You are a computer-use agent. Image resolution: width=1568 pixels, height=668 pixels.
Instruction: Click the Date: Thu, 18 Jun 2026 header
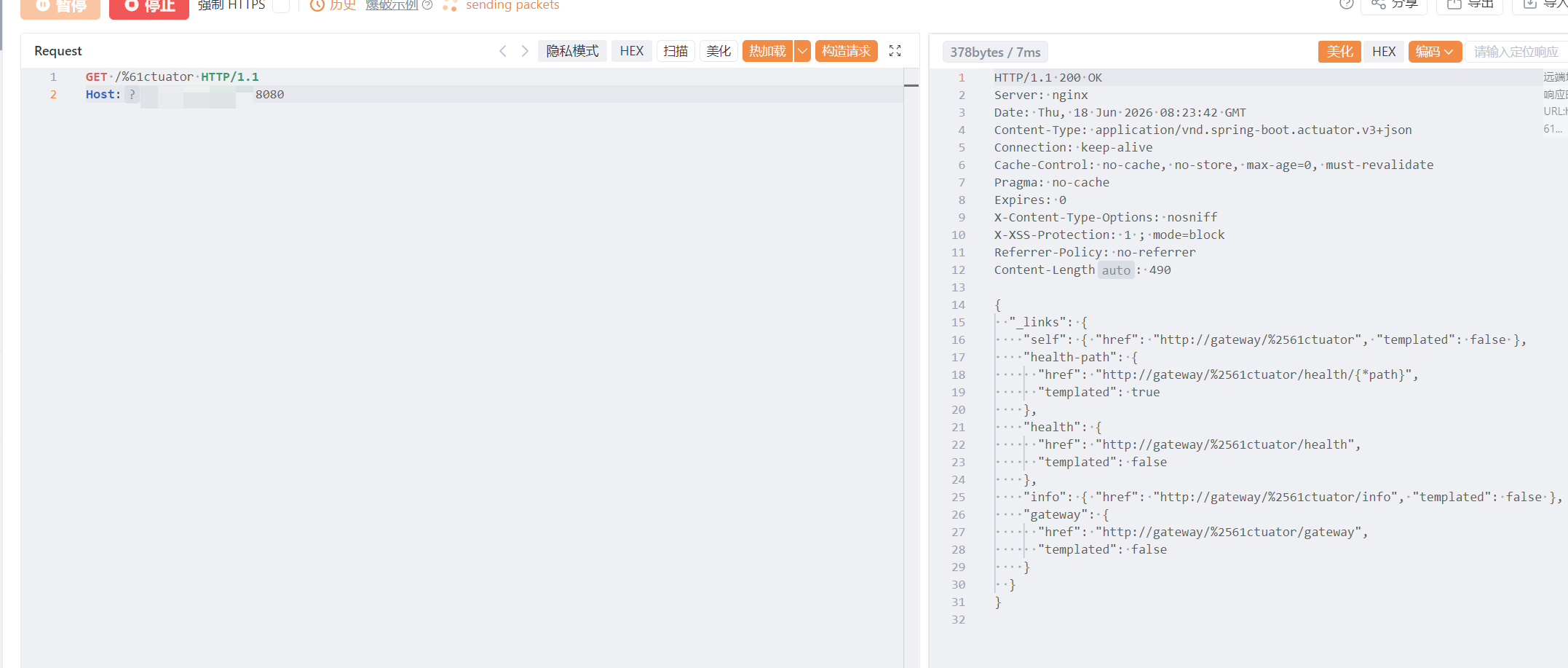click(1120, 113)
